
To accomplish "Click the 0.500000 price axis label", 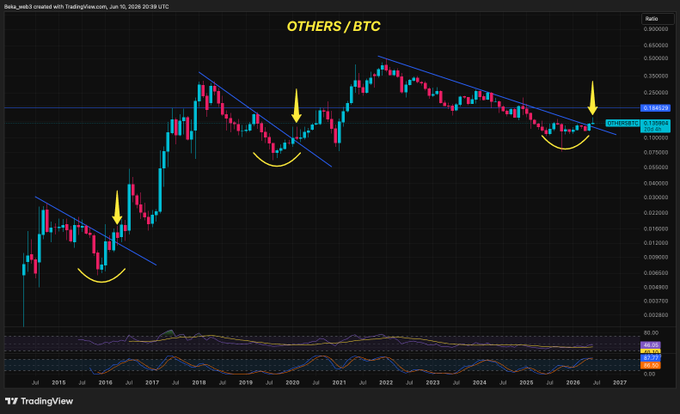I will click(x=656, y=58).
